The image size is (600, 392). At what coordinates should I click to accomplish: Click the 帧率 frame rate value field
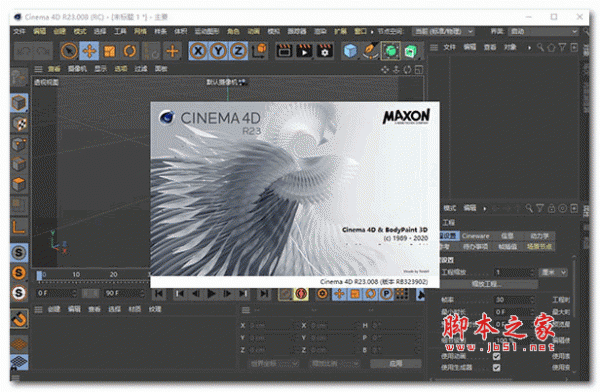click(514, 299)
